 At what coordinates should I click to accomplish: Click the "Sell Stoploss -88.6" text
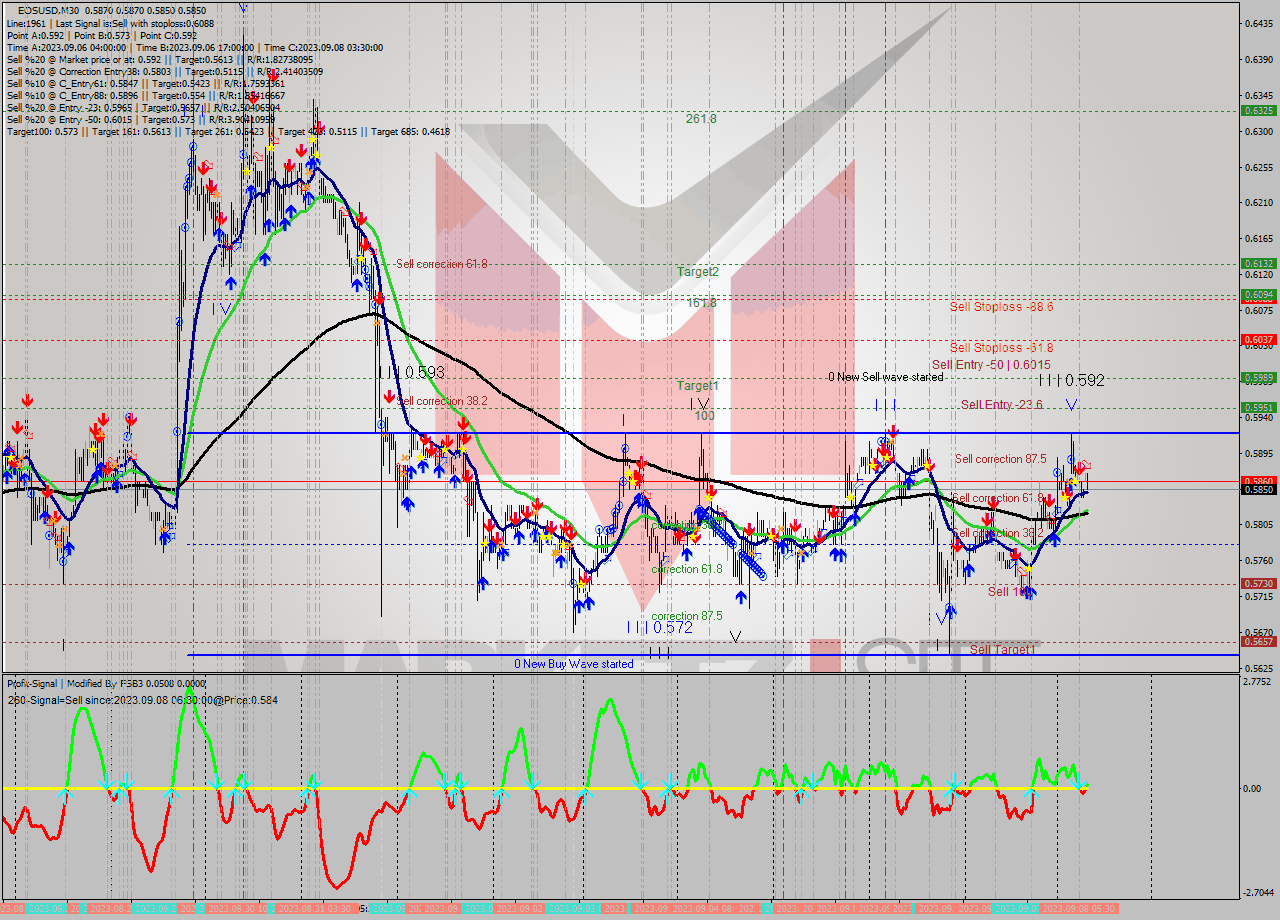point(1001,307)
